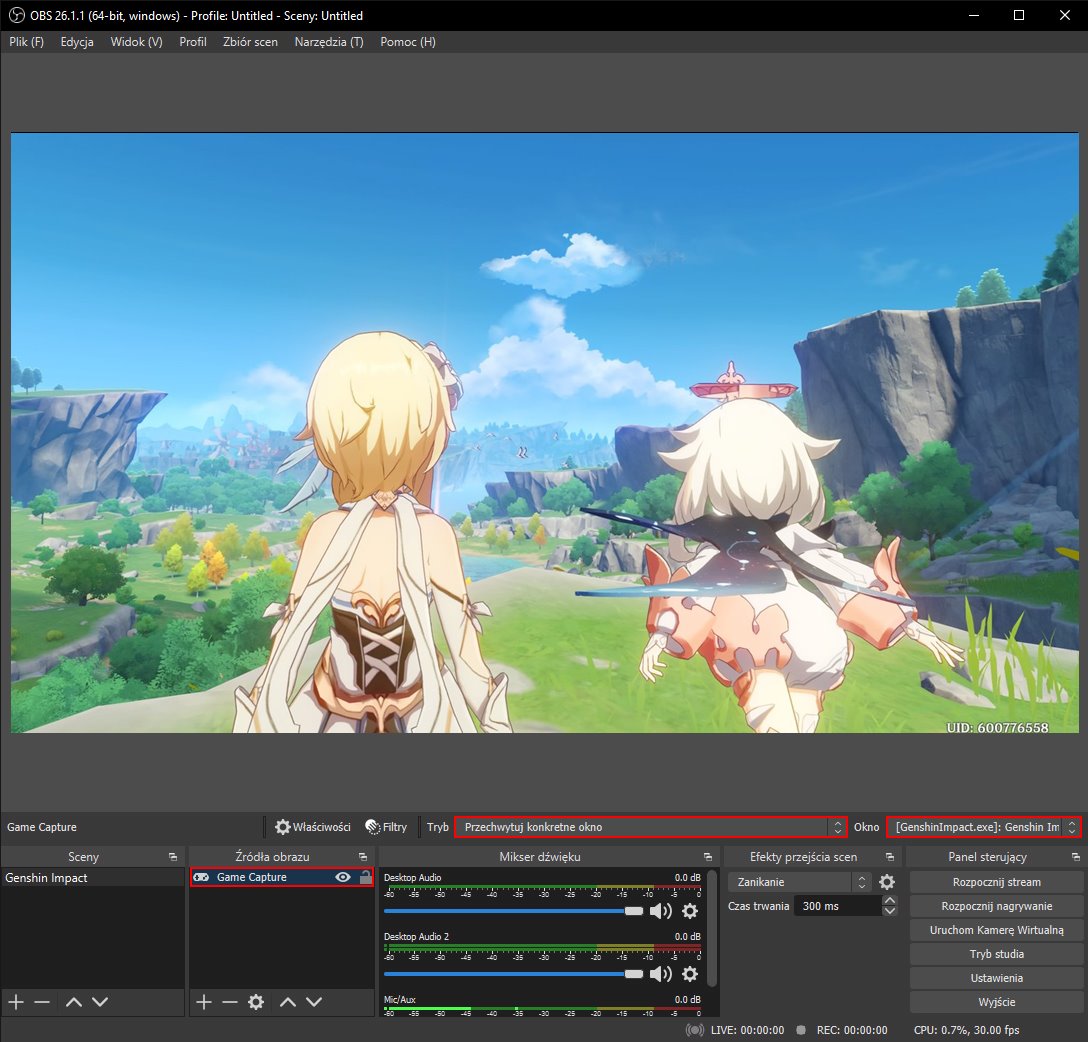Remove the selected source with minus icon
Viewport: 1088px width, 1042px height.
click(230, 1002)
